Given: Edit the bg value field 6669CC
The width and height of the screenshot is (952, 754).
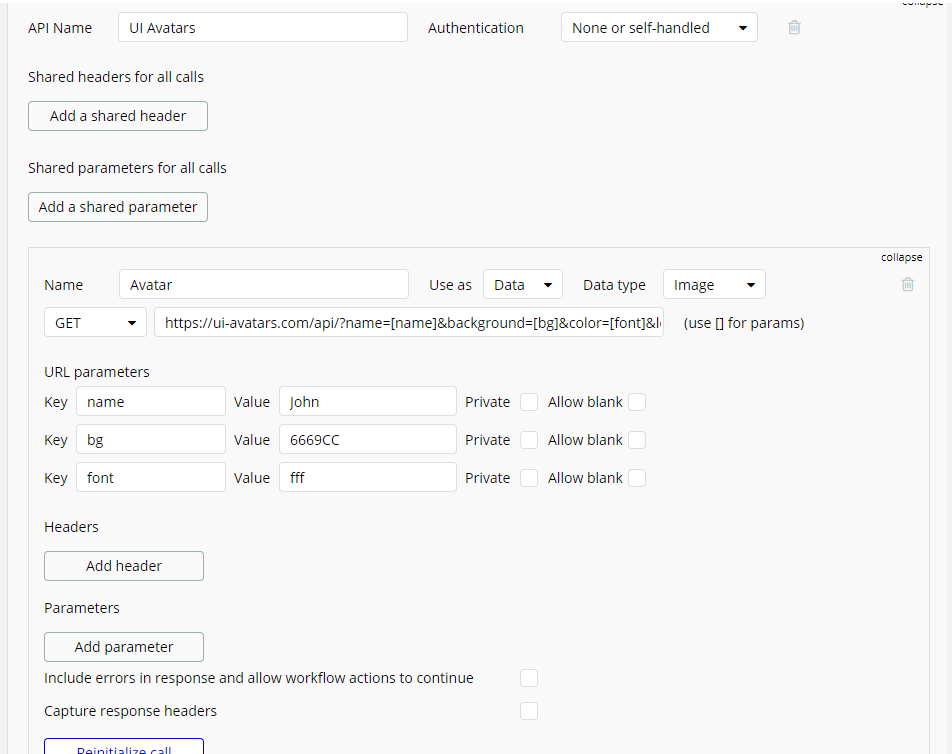Looking at the screenshot, I should [x=367, y=440].
